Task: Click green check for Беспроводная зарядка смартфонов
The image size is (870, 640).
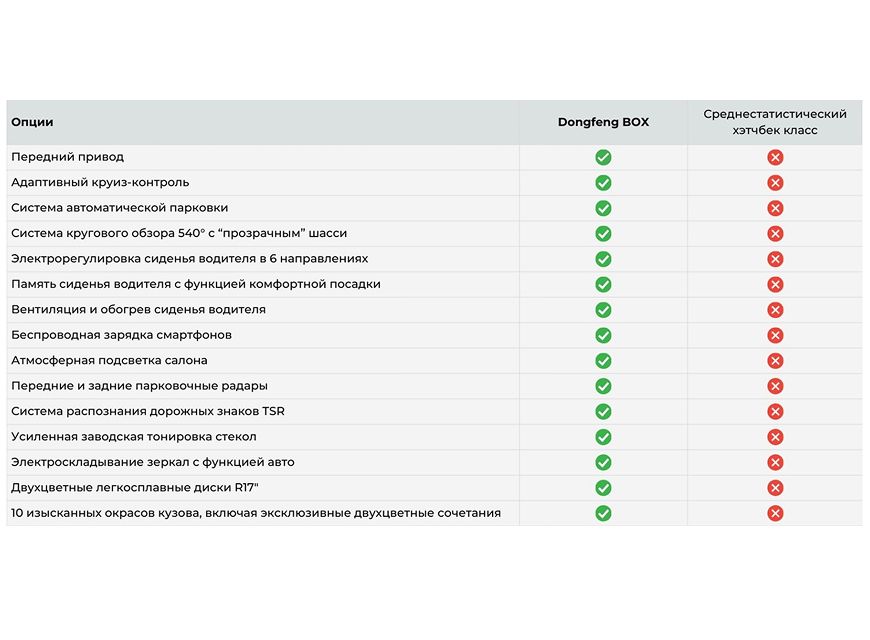Action: 603,335
